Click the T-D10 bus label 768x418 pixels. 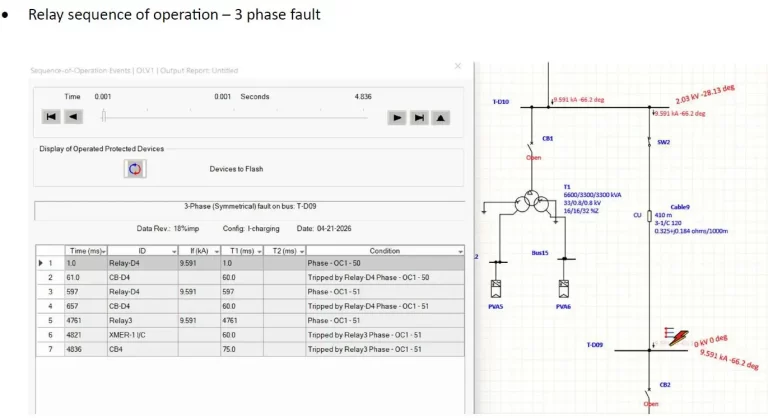[501, 102]
